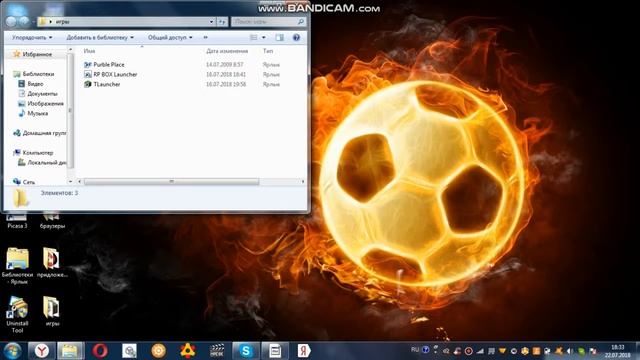Open the Упорядочить menu
The image size is (640, 360).
(32, 38)
